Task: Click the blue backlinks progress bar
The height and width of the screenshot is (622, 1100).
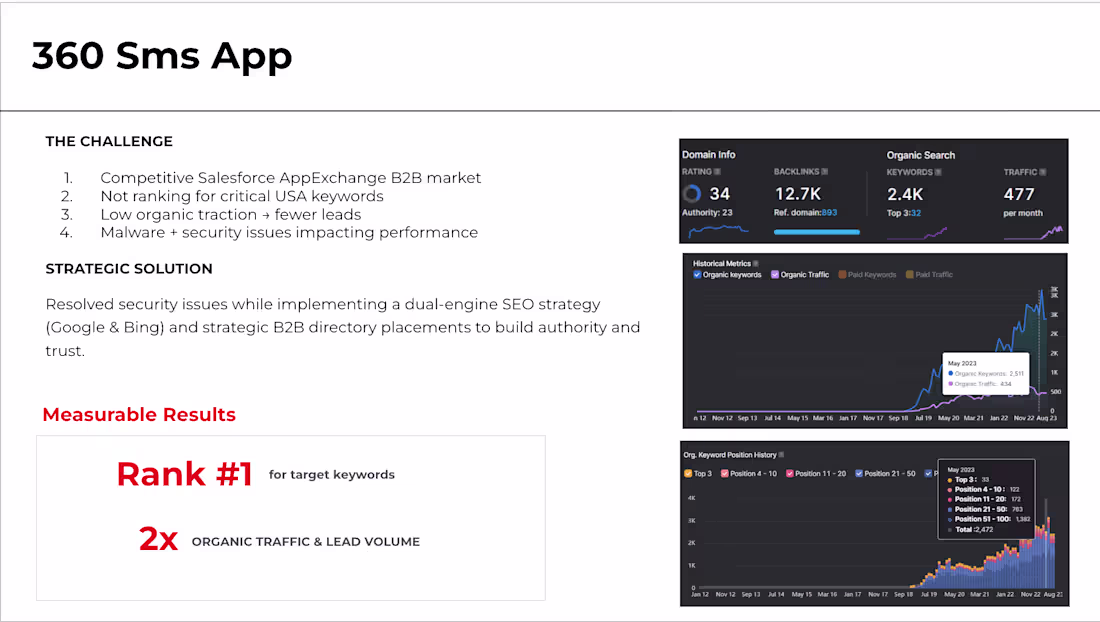Action: [817, 232]
